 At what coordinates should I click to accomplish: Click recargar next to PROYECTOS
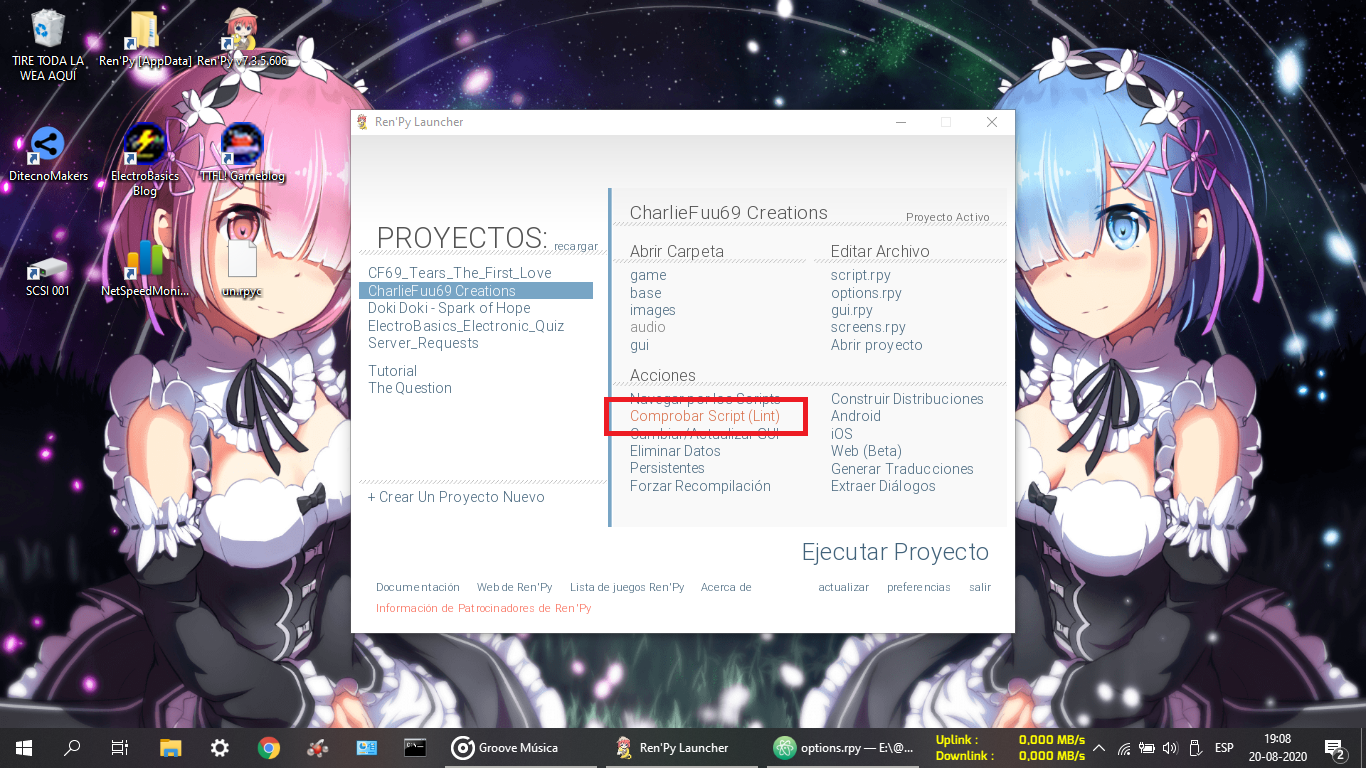click(x=576, y=246)
